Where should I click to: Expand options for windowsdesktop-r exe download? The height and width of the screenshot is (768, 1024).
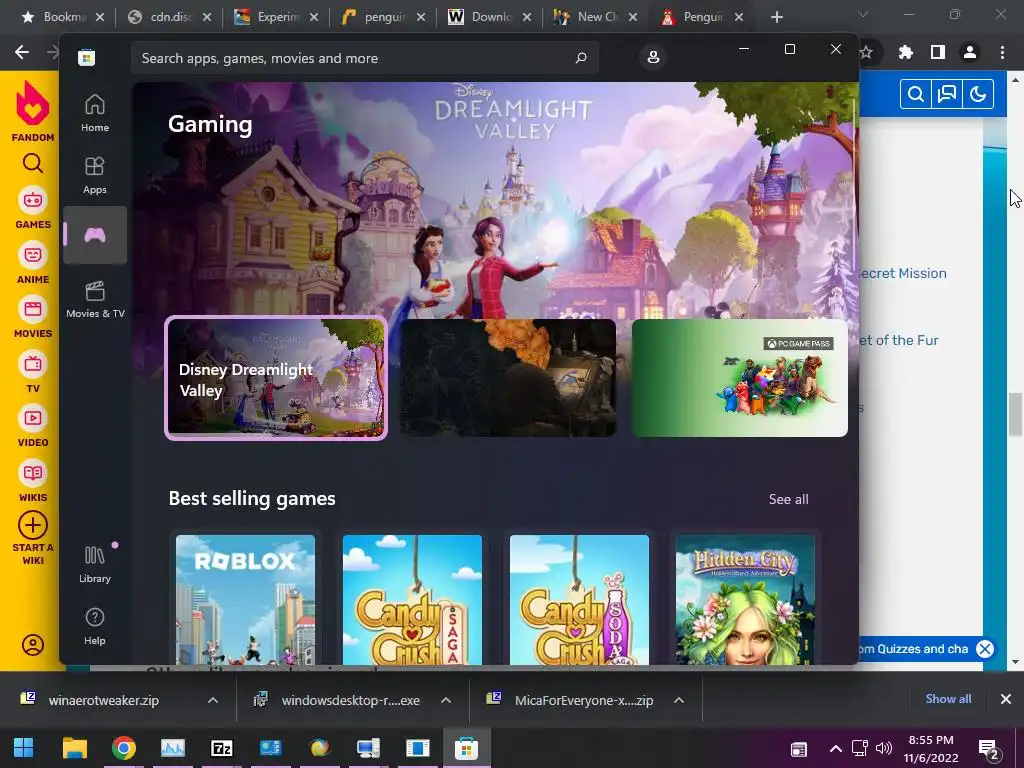pos(446,700)
